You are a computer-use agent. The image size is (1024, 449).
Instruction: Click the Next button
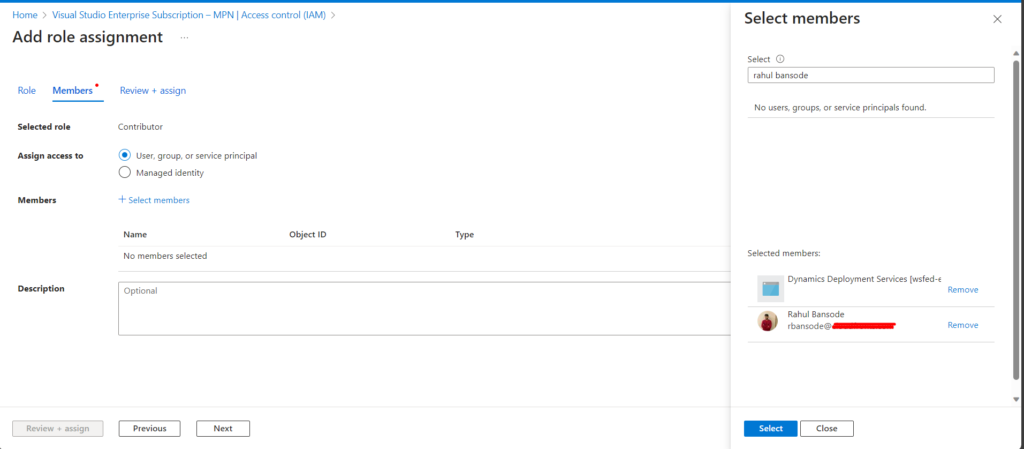[223, 428]
